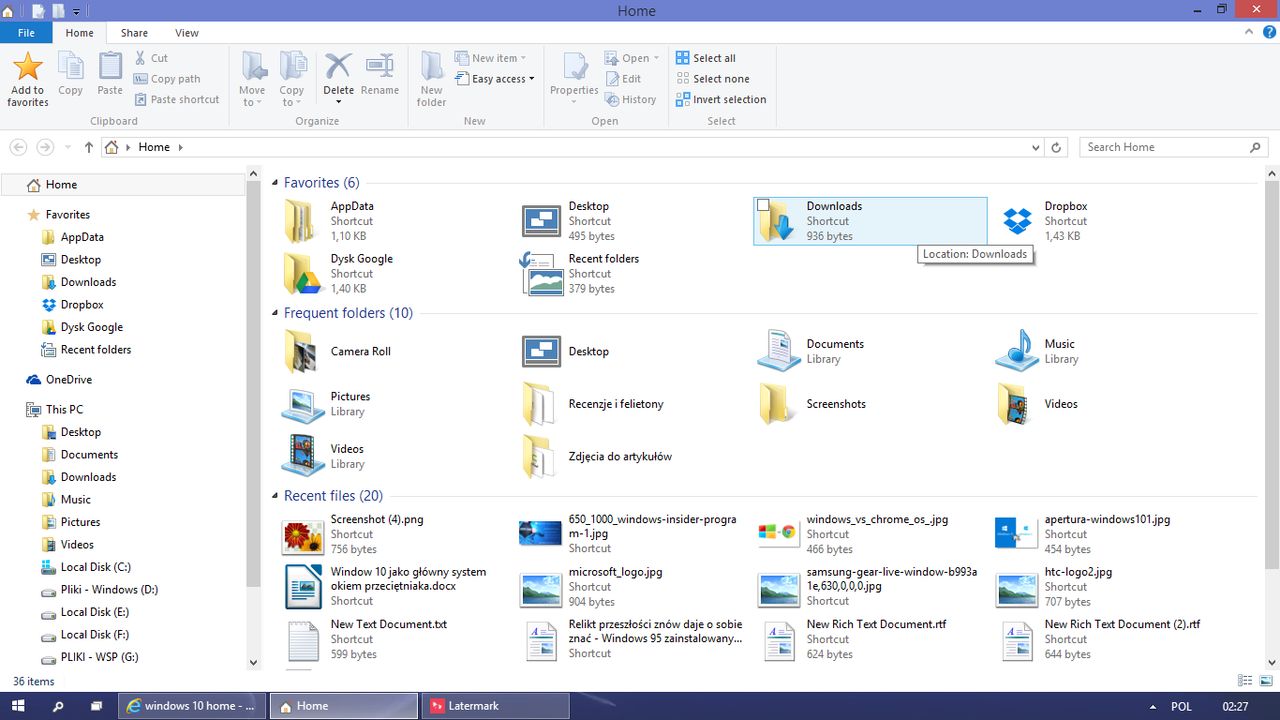Click Paste shortcut command
Image resolution: width=1280 pixels, height=720 pixels.
pyautogui.click(x=176, y=100)
